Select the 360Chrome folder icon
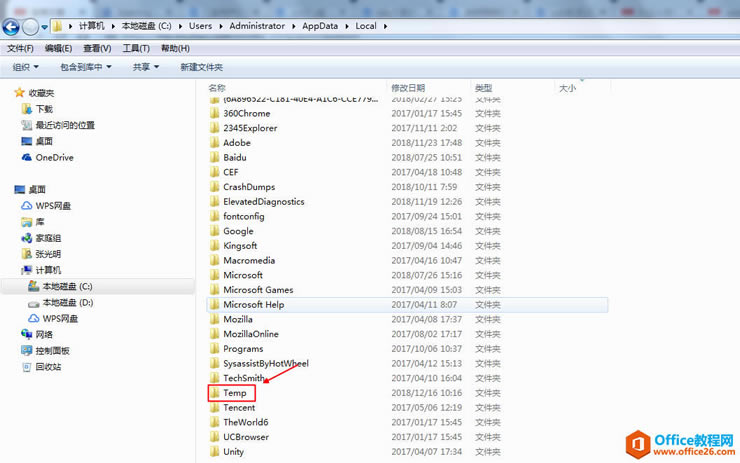740x463 pixels. [215, 113]
